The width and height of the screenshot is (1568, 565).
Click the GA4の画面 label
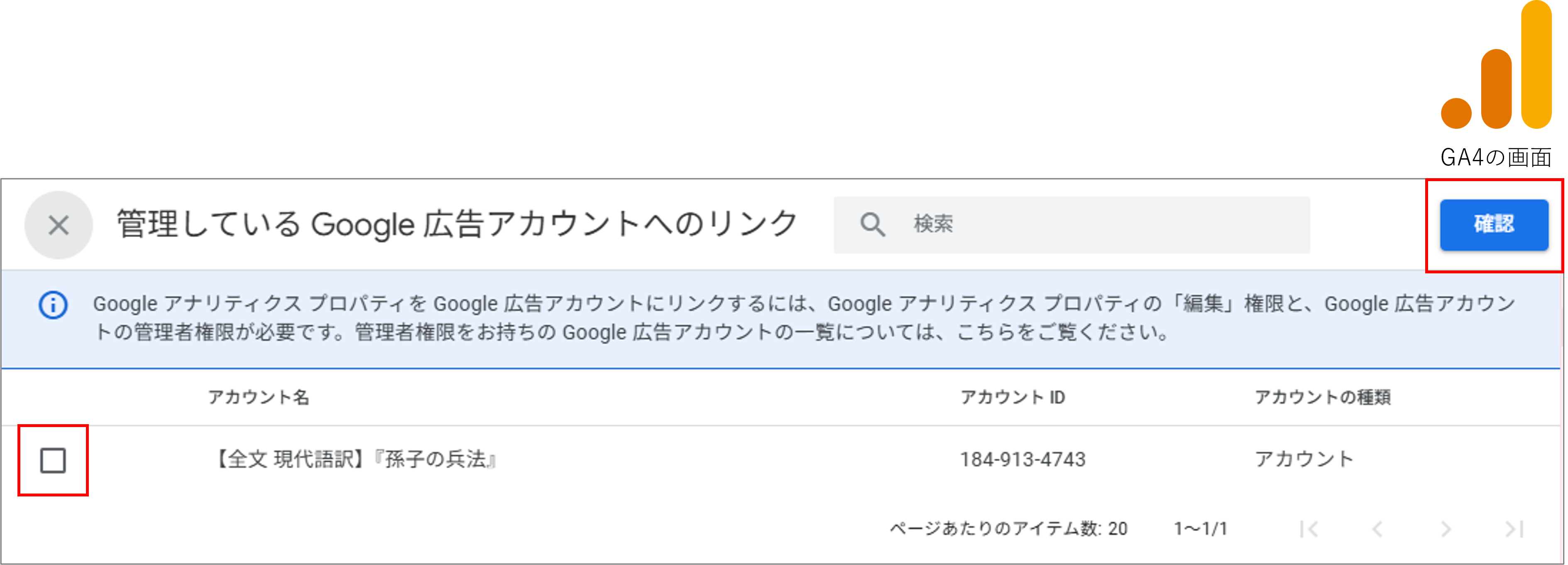[1496, 158]
